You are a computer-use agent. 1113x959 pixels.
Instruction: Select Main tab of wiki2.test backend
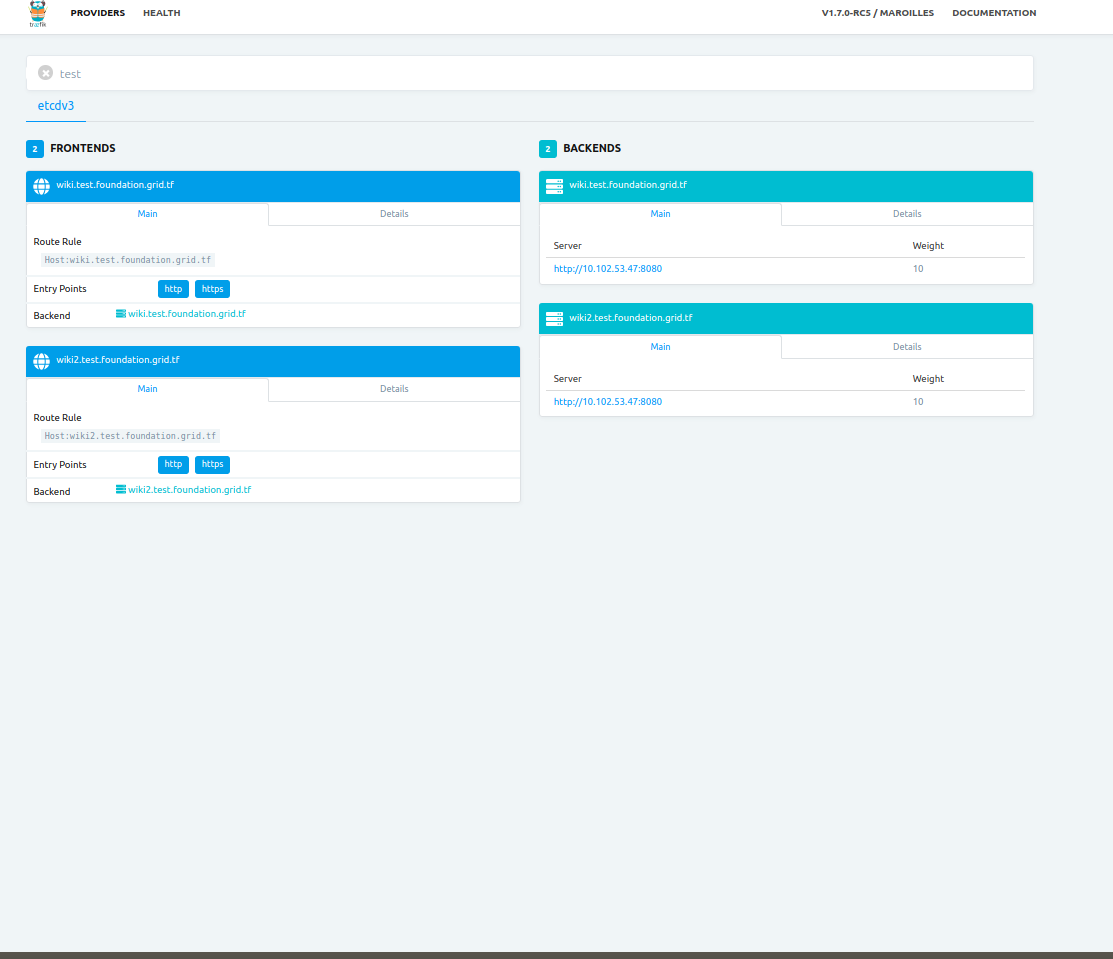(660, 347)
